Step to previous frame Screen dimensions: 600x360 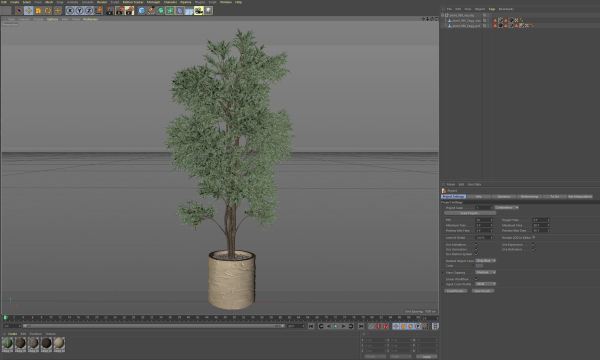point(329,326)
